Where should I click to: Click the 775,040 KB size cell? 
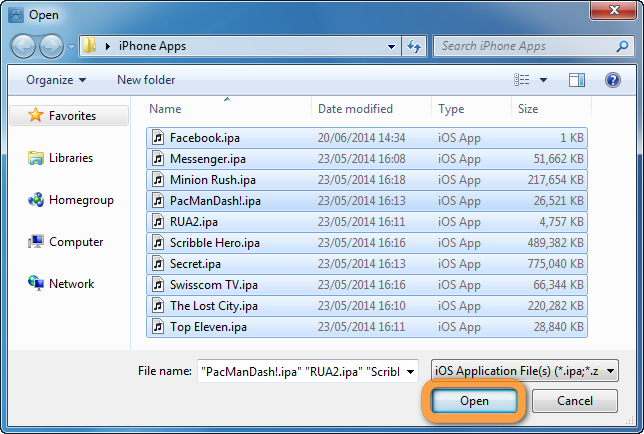555,264
